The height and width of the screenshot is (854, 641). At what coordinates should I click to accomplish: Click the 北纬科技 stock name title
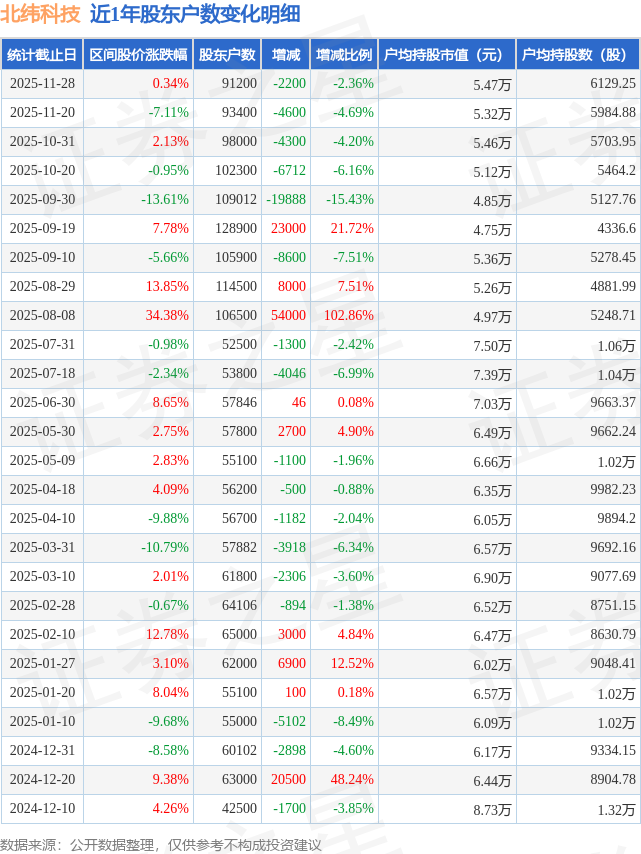coord(41,15)
